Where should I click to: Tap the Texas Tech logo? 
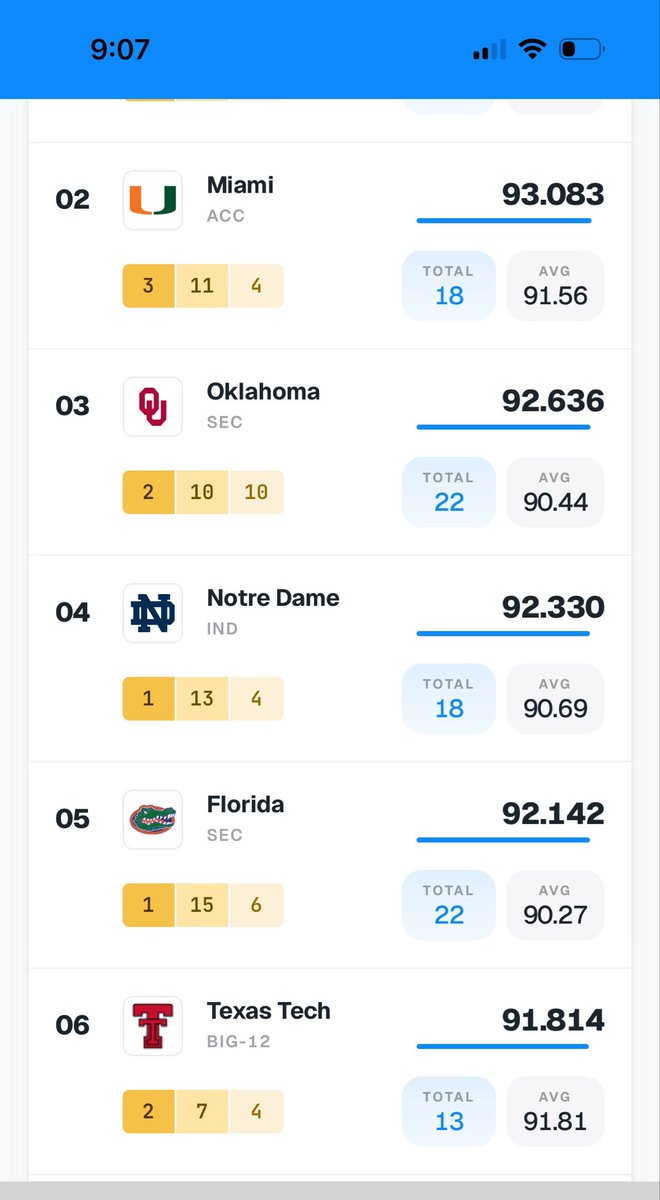tap(153, 1026)
